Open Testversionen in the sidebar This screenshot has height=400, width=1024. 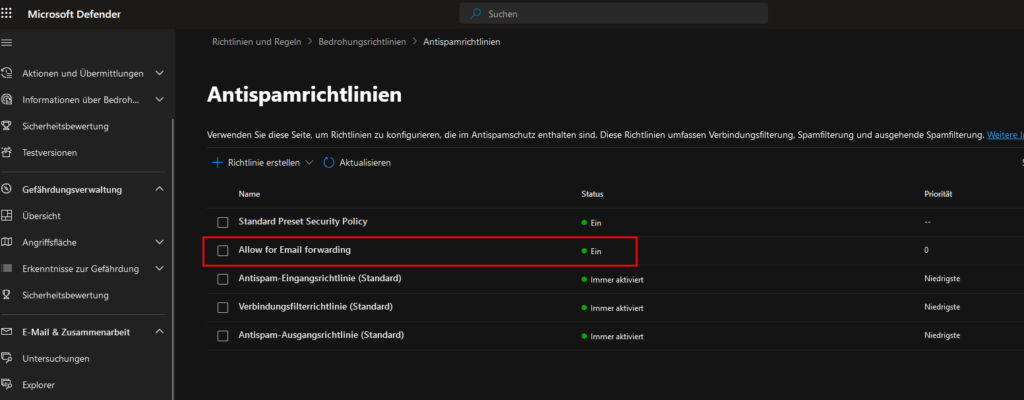click(50, 152)
